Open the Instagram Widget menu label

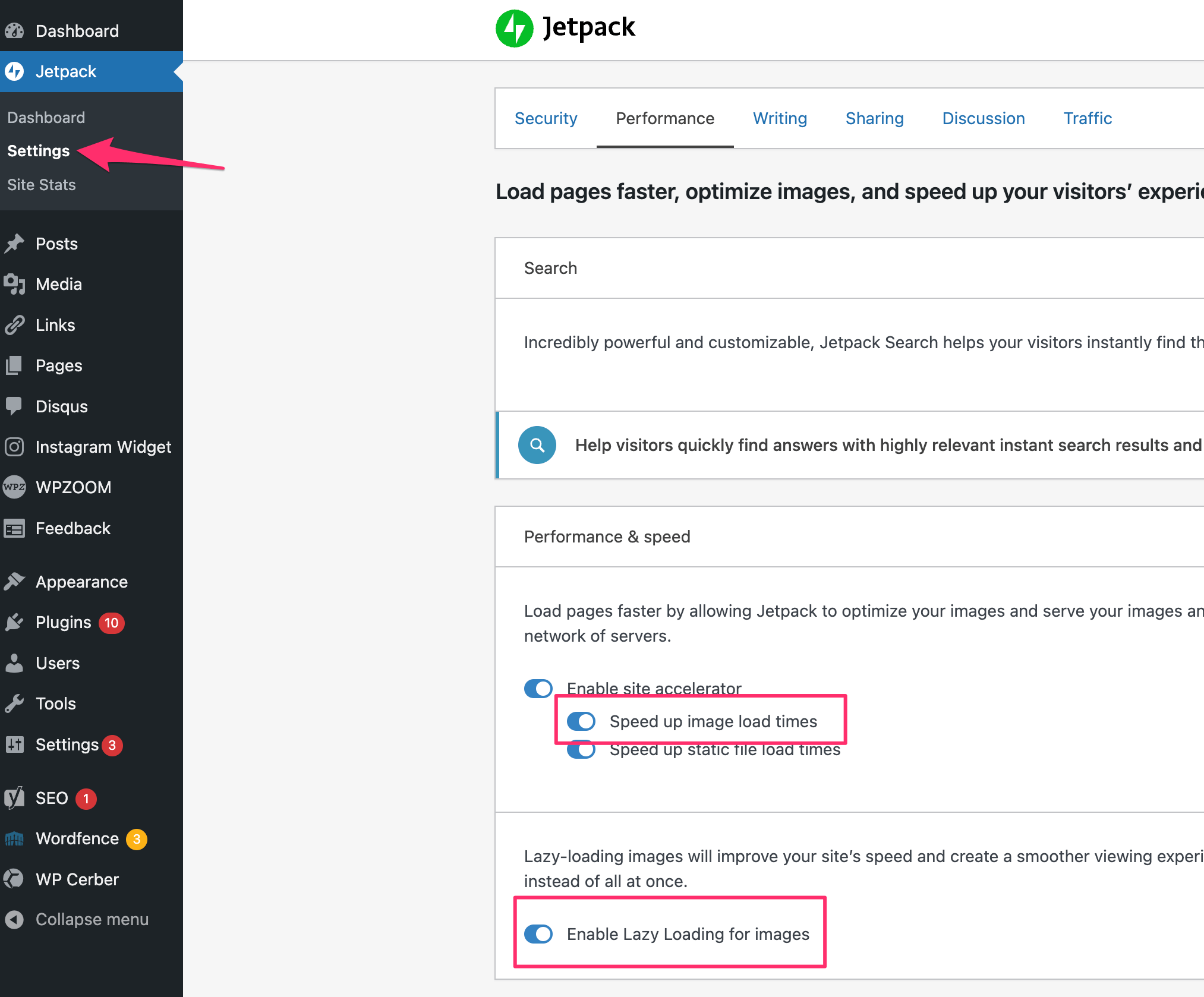(103, 447)
